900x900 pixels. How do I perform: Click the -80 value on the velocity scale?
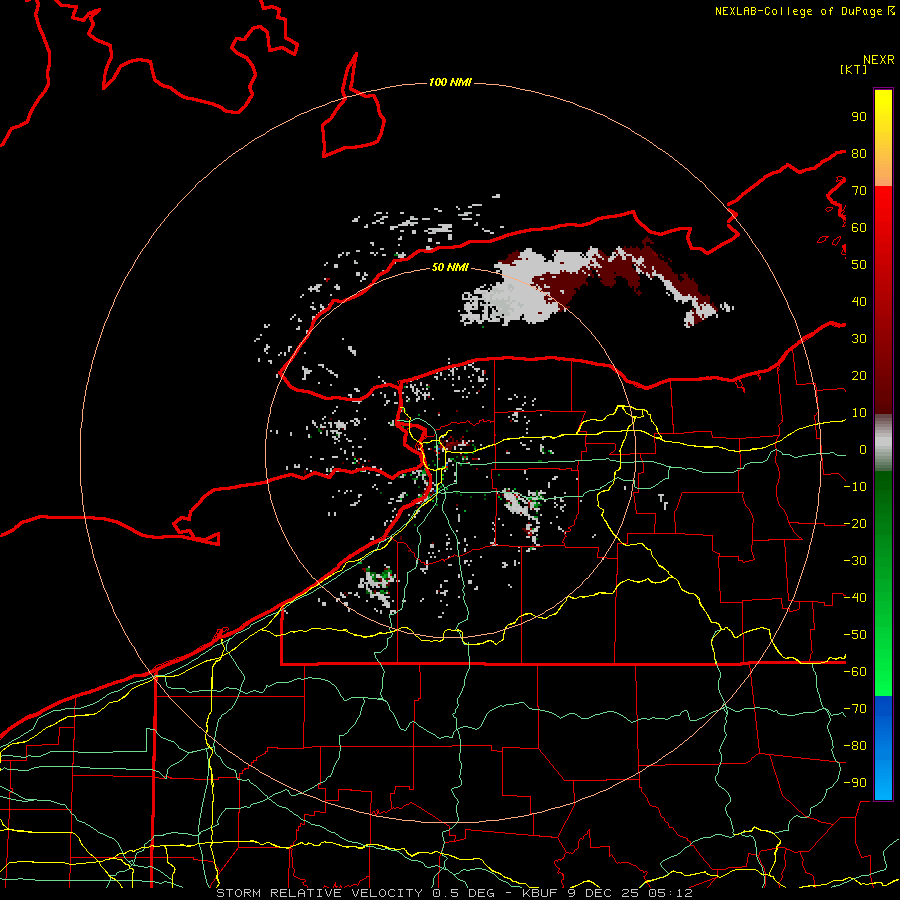click(855, 746)
